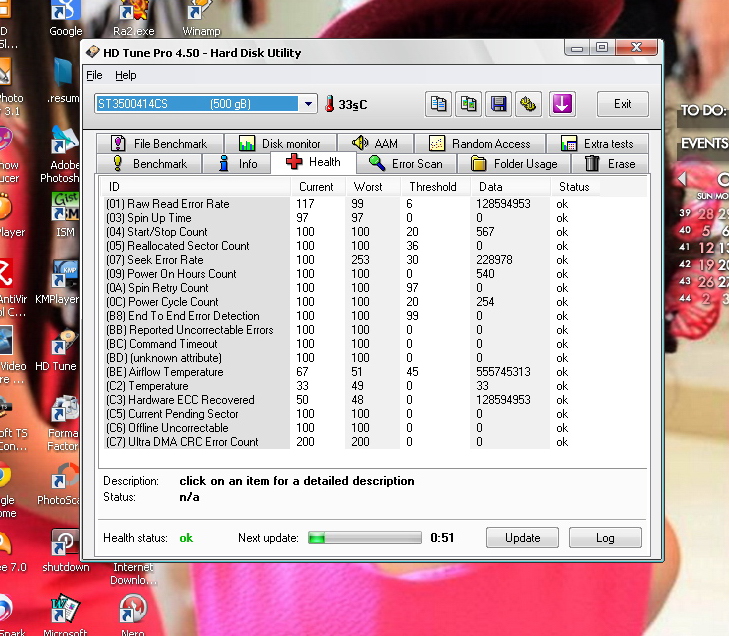Click the purple down arrow minimize-to-tray icon
Screen dimensions: 729x636
click(562, 104)
